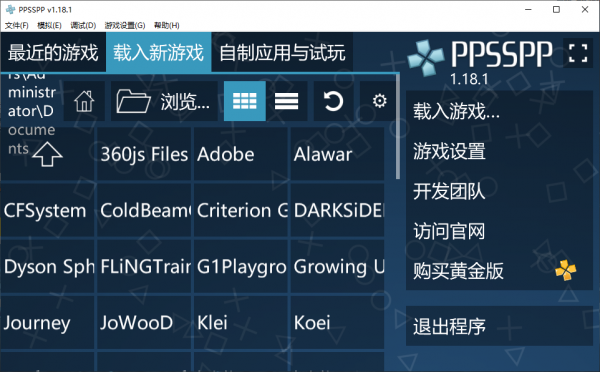This screenshot has height=372, width=600.
Task: Click 访问官网 to visit the website
Action: (x=499, y=231)
